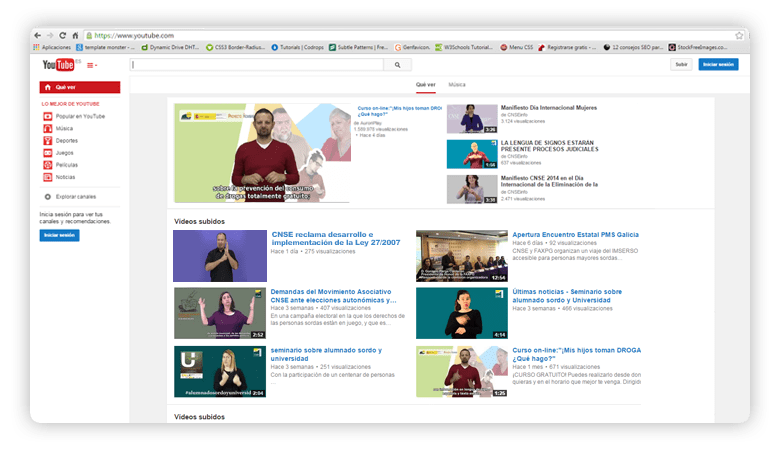Select the Qué ver tab
Viewport: 780px width, 450px height.
coord(426,85)
